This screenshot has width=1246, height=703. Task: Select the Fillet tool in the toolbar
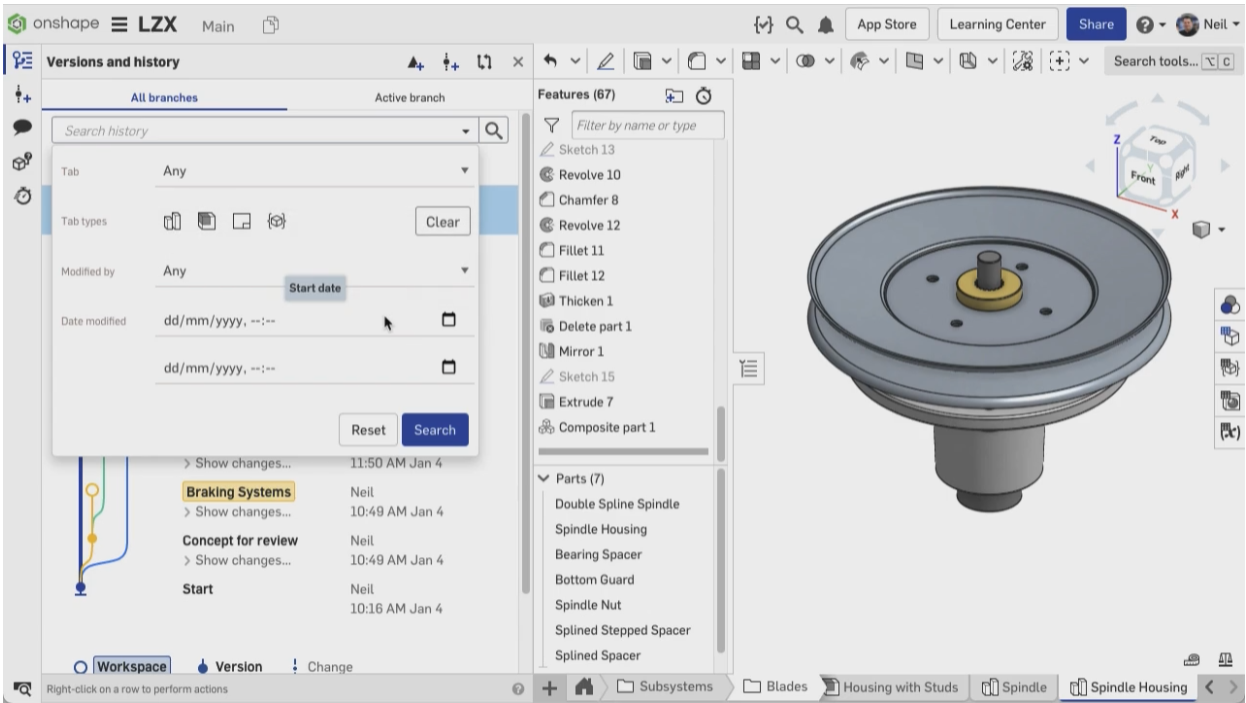pyautogui.click(x=698, y=62)
